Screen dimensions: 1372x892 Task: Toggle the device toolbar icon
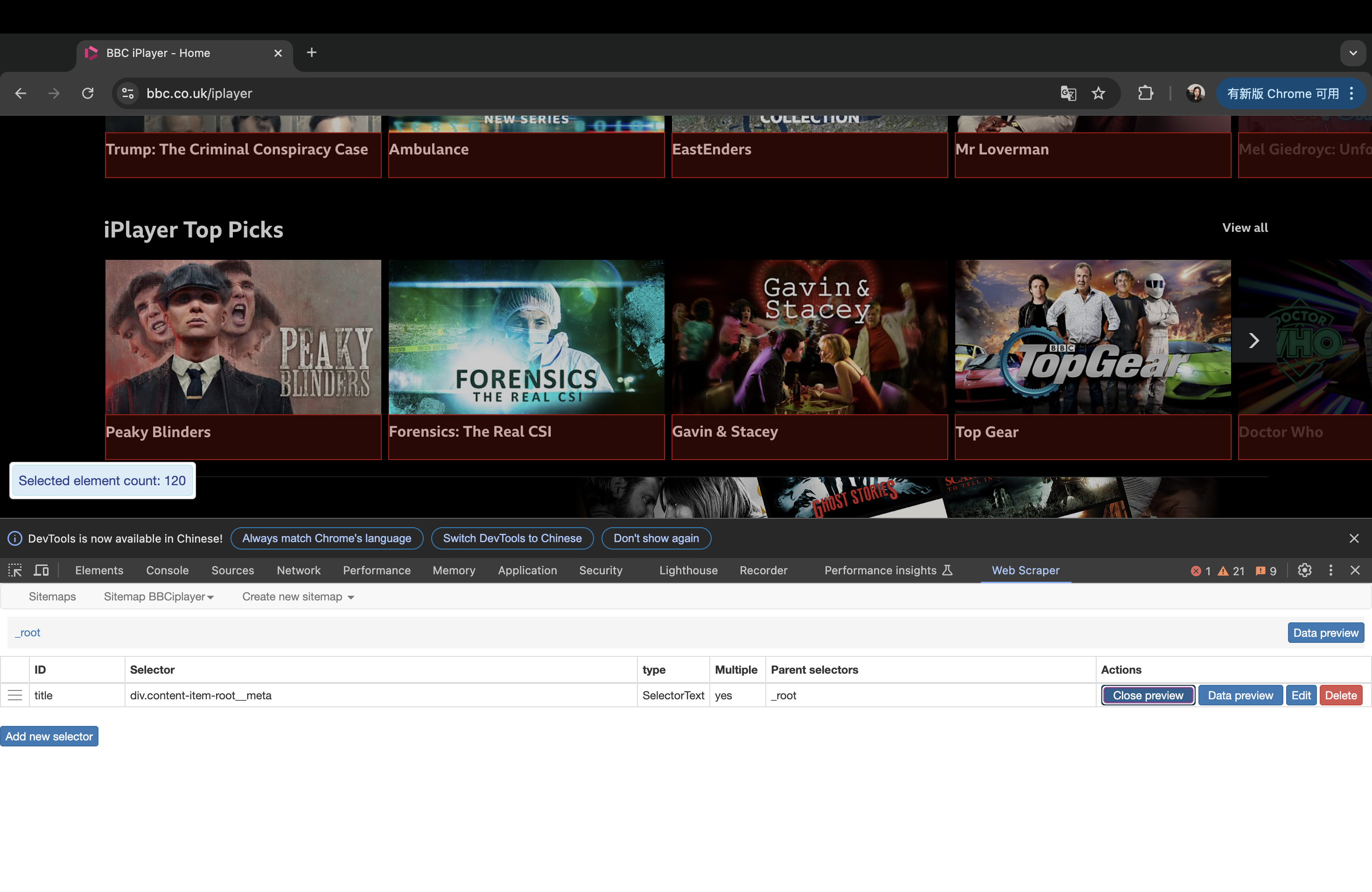tap(41, 571)
